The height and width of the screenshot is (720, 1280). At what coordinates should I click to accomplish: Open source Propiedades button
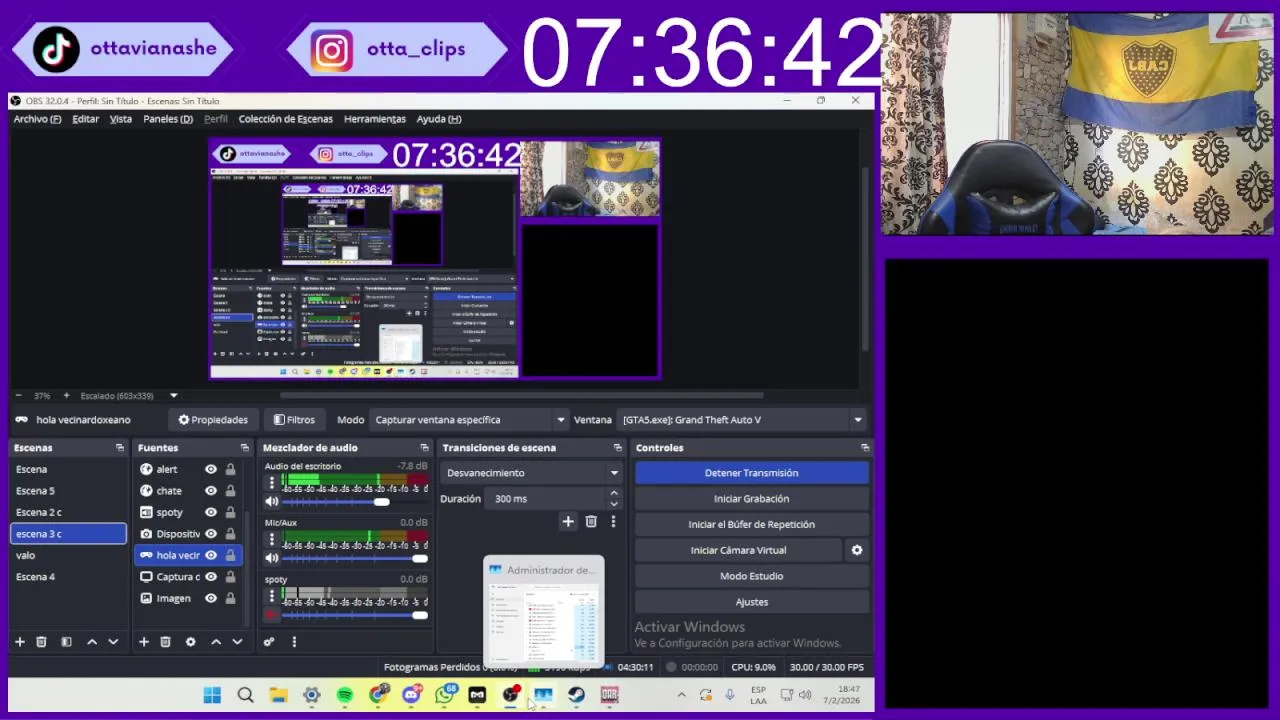point(212,420)
